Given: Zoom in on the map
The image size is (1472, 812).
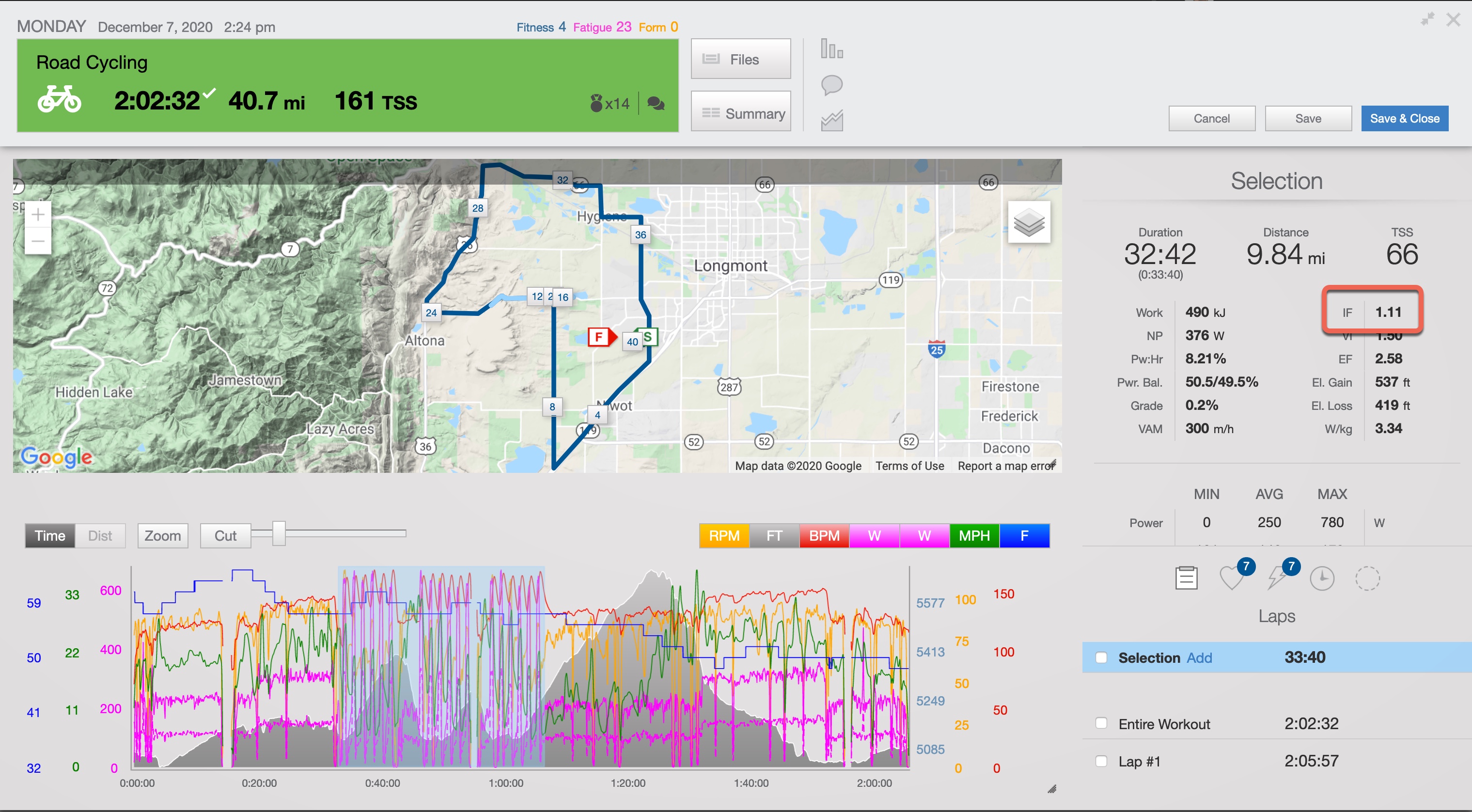Looking at the screenshot, I should [38, 215].
